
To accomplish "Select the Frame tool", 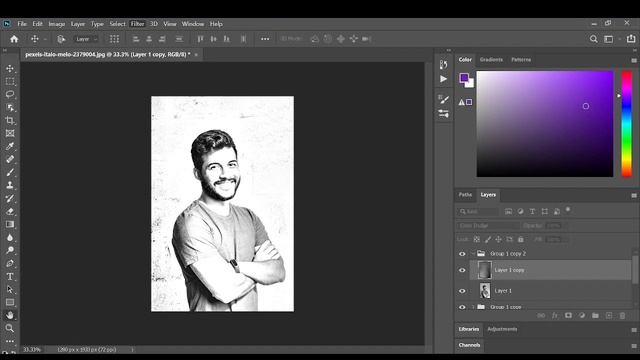I will [10, 133].
